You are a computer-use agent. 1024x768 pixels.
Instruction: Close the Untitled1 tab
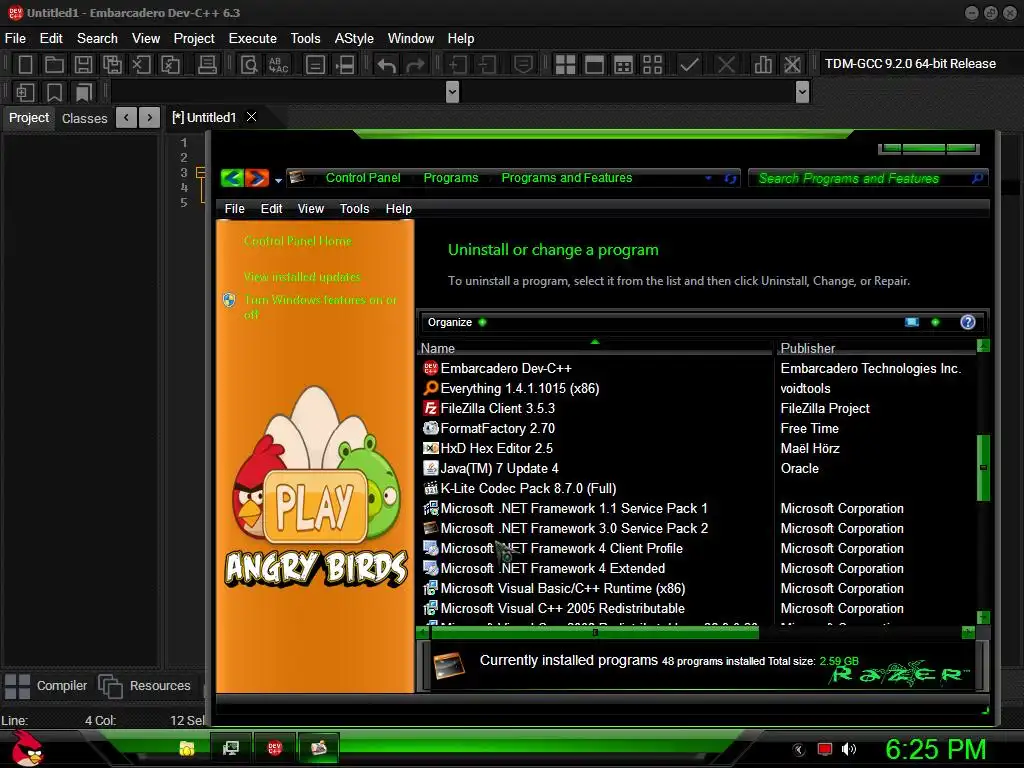tap(251, 117)
